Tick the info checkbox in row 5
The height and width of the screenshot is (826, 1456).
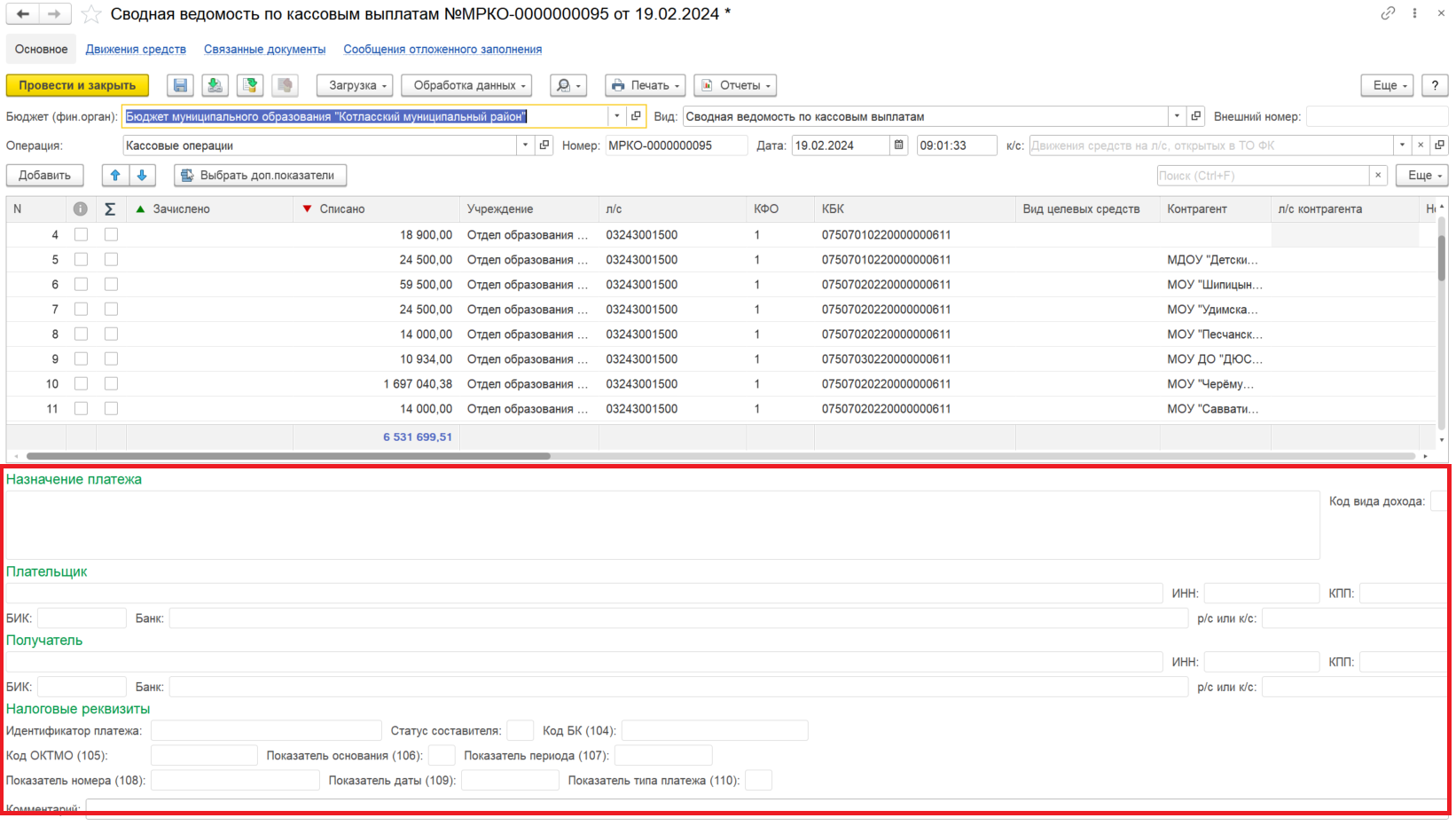81,259
